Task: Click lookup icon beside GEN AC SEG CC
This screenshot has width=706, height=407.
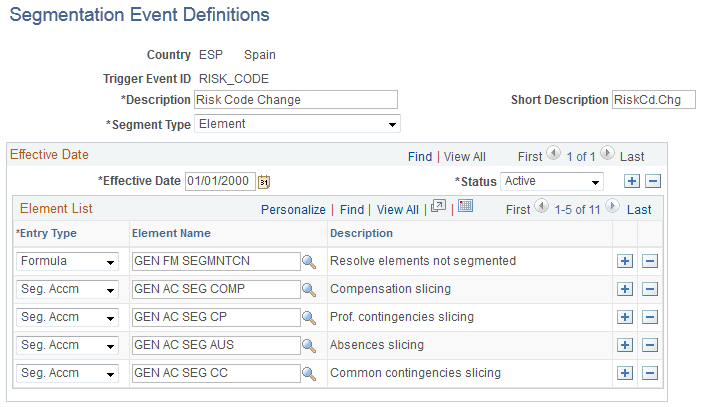Action: 309,373
